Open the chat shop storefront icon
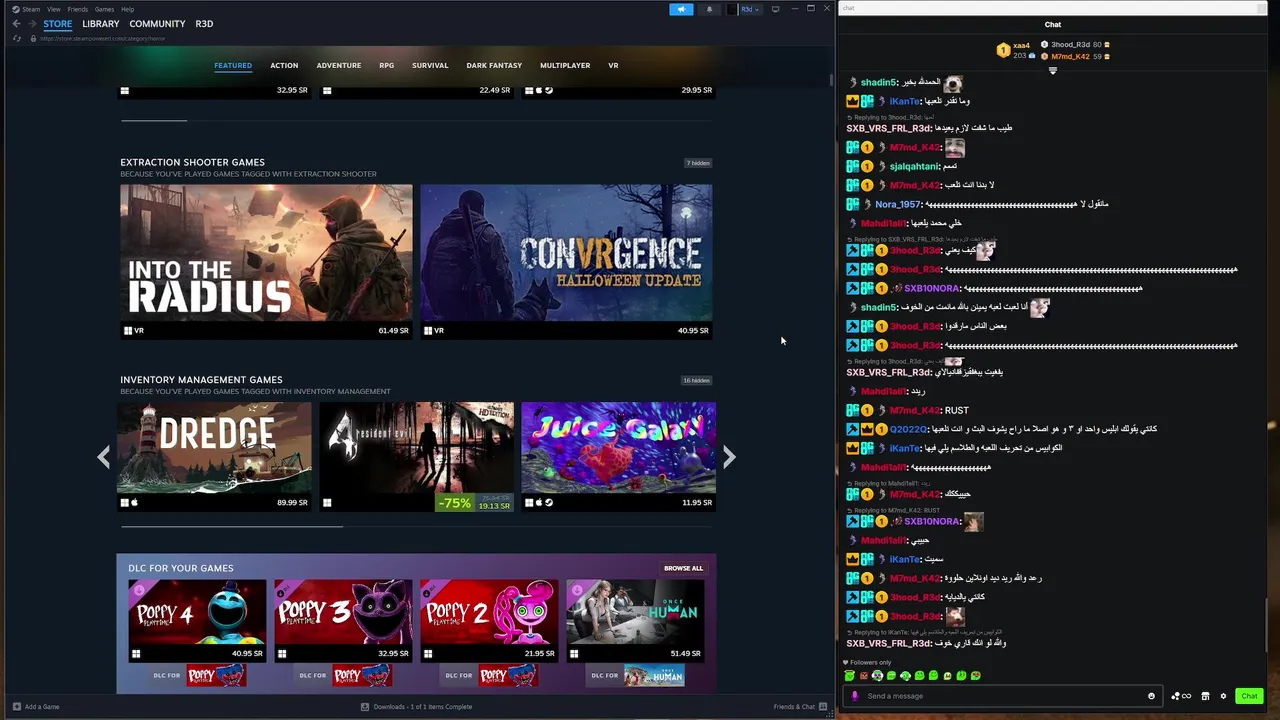This screenshot has height=720, width=1280. coord(1205,696)
